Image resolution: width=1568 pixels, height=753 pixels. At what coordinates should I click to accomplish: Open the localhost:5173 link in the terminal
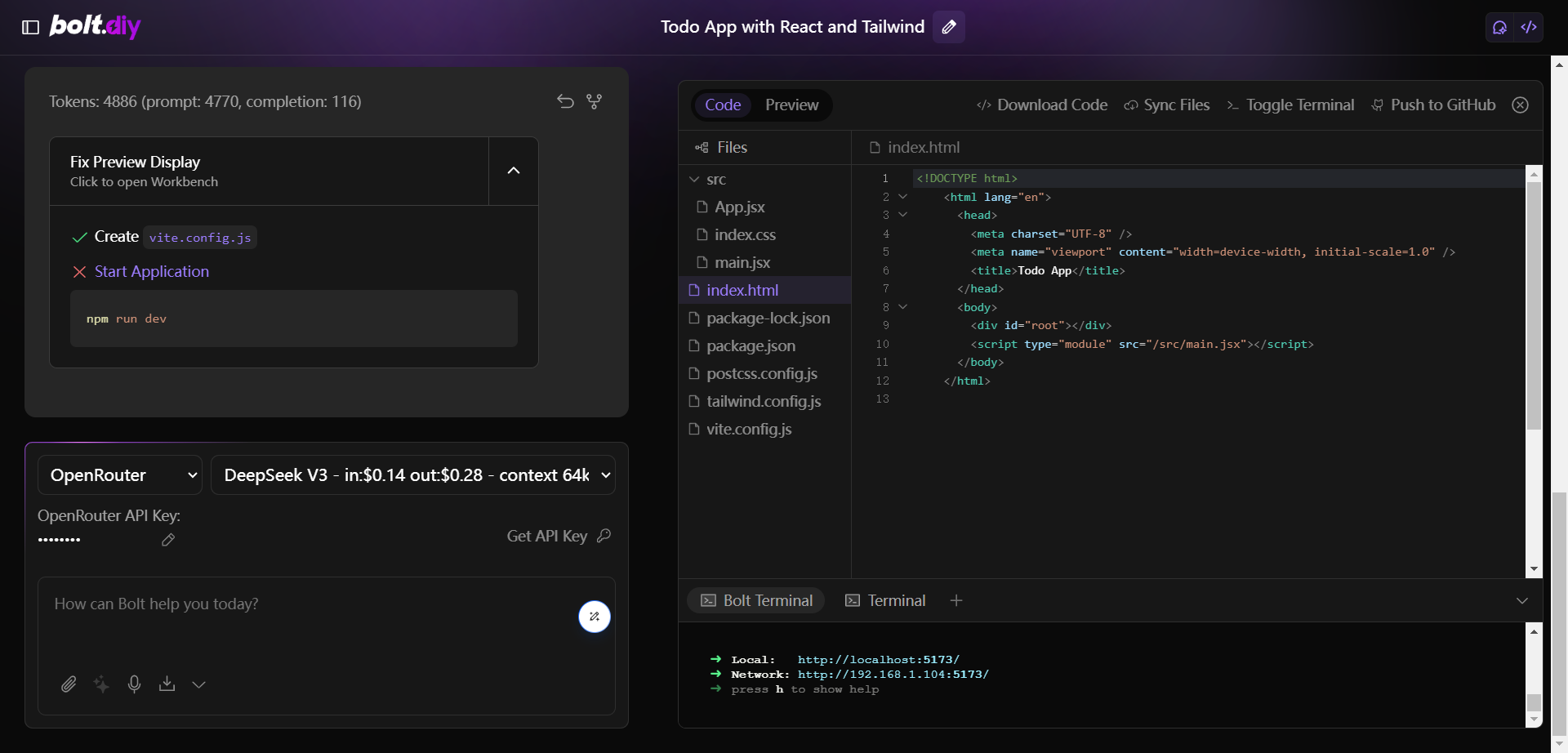(879, 660)
